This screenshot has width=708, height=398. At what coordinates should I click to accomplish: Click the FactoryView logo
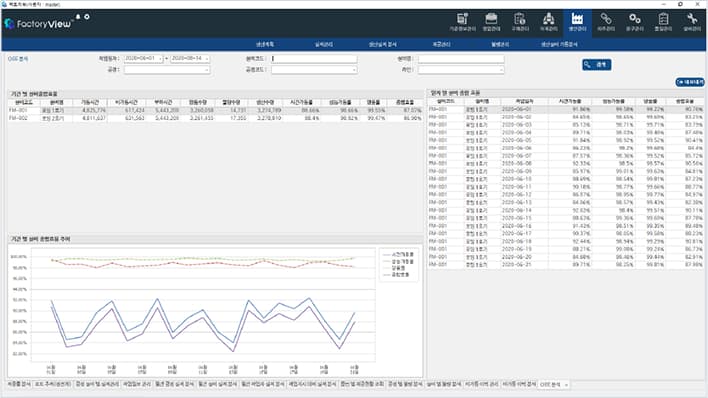[x=38, y=23]
